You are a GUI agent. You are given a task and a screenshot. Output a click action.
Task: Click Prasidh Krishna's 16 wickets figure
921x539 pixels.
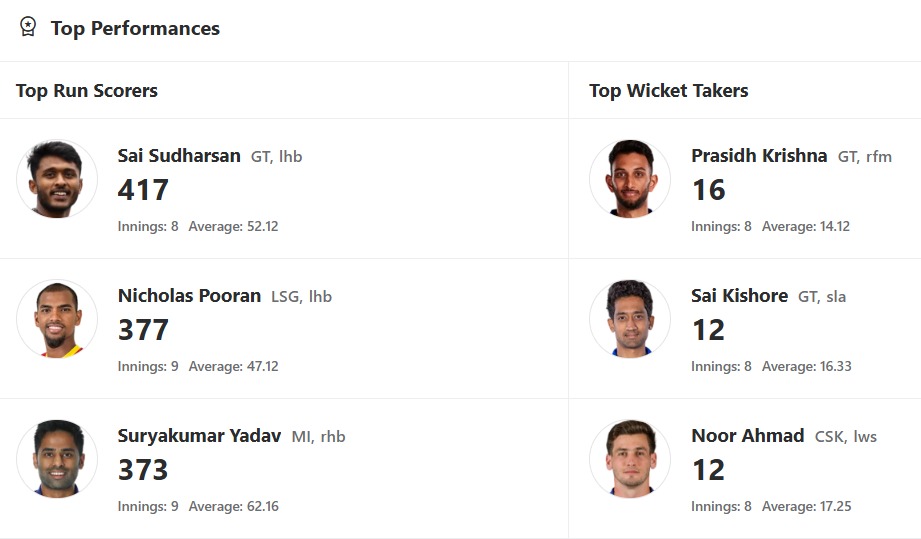click(708, 190)
